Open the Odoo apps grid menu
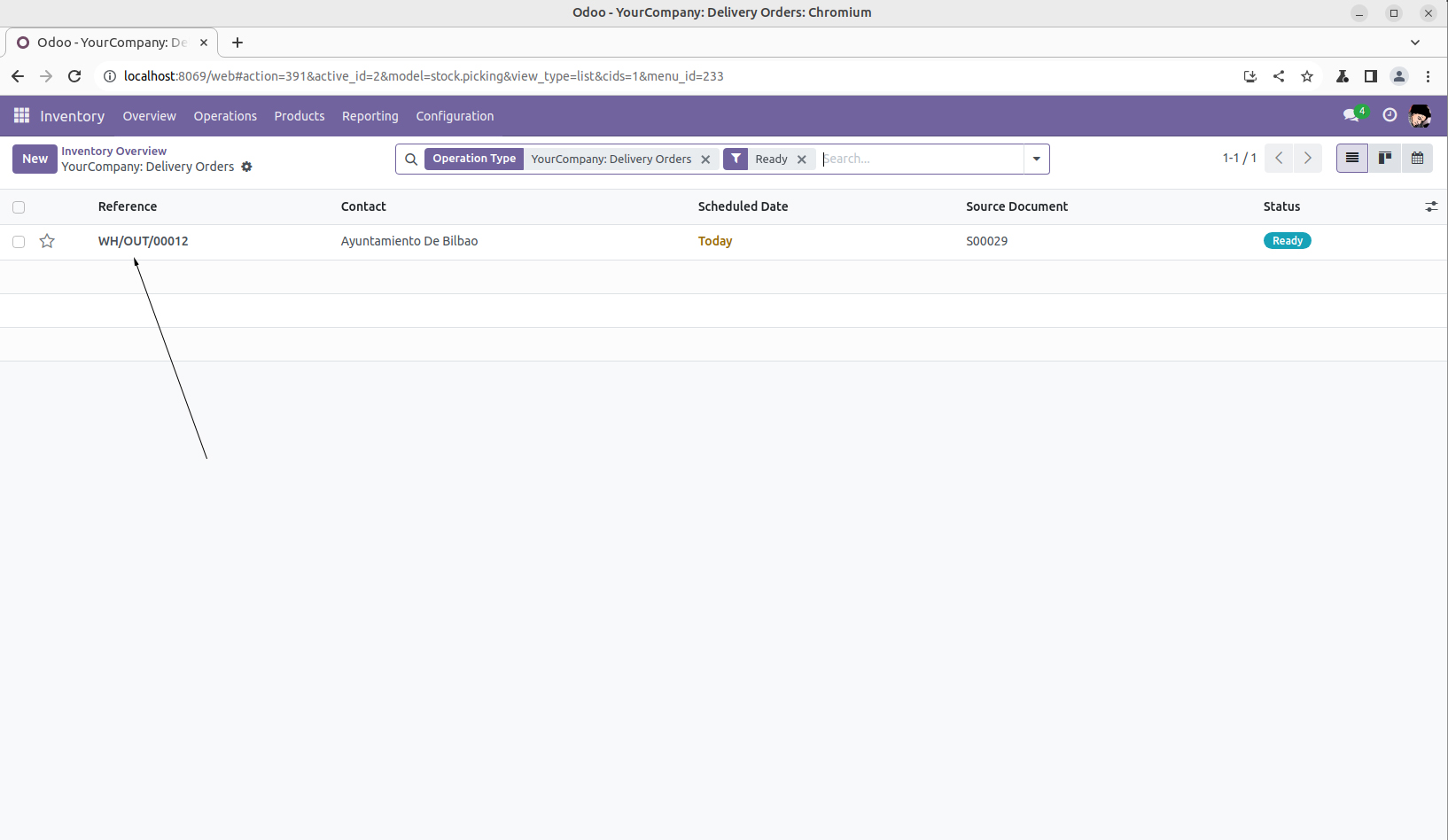Image resolution: width=1448 pixels, height=840 pixels. pos(21,116)
